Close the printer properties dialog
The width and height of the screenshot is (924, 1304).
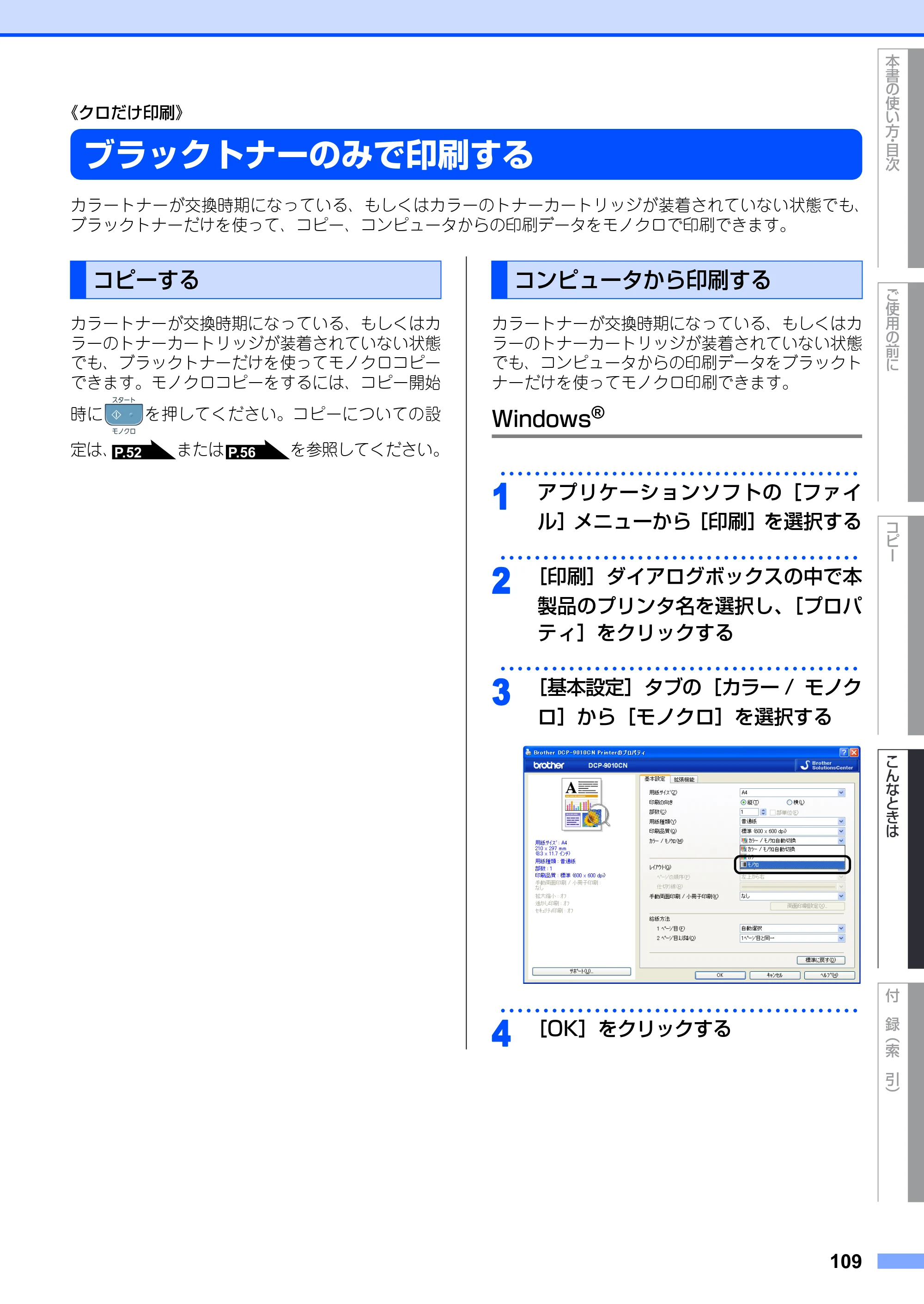pyautogui.click(x=853, y=752)
